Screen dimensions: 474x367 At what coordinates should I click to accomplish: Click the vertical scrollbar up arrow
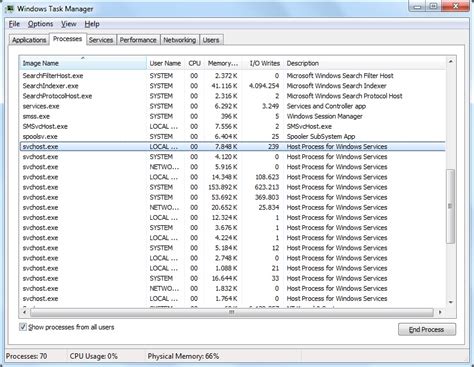[450, 62]
